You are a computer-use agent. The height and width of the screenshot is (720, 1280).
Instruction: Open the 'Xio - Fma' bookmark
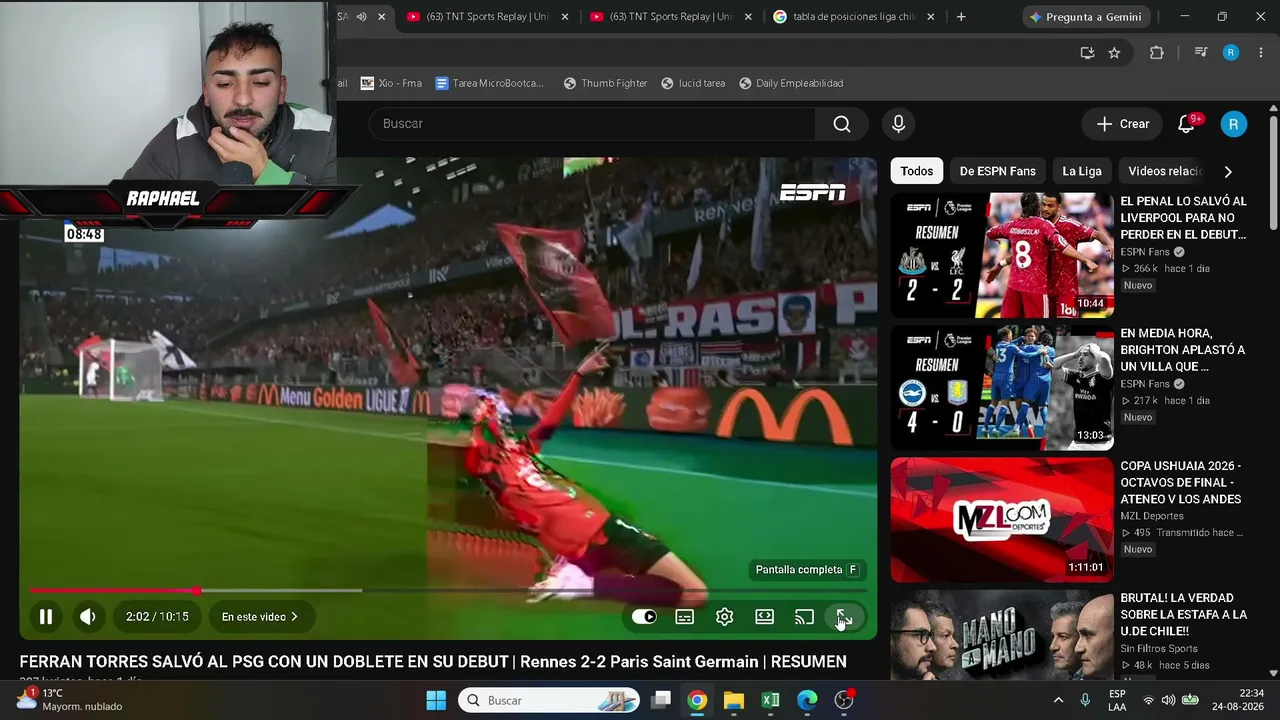(x=391, y=83)
